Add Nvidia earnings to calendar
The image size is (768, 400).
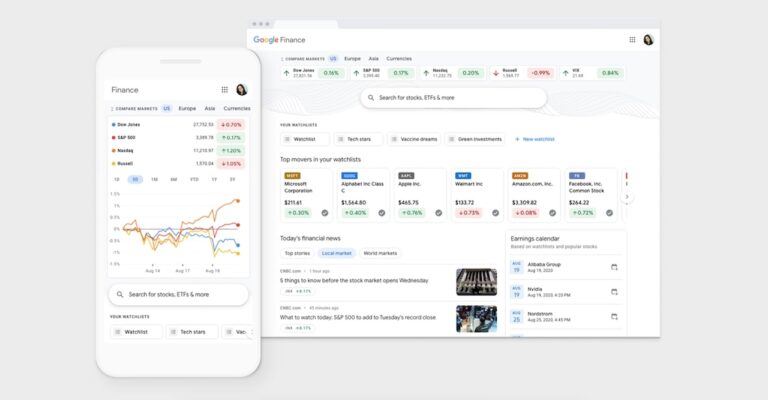coord(614,292)
